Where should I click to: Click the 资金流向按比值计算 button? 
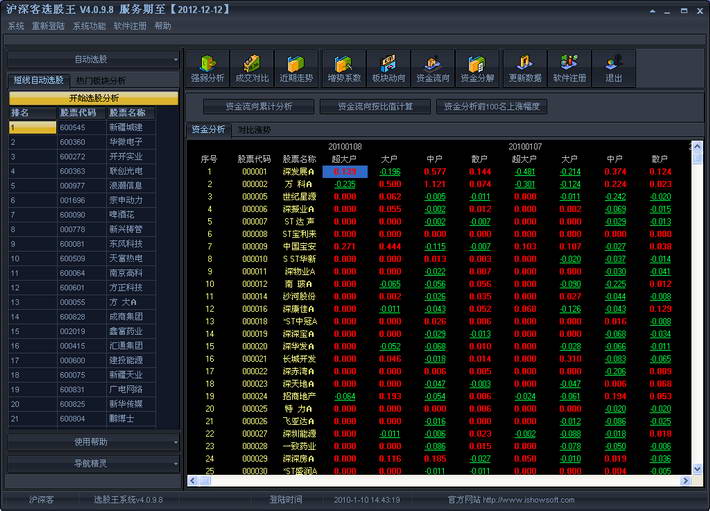(375, 107)
